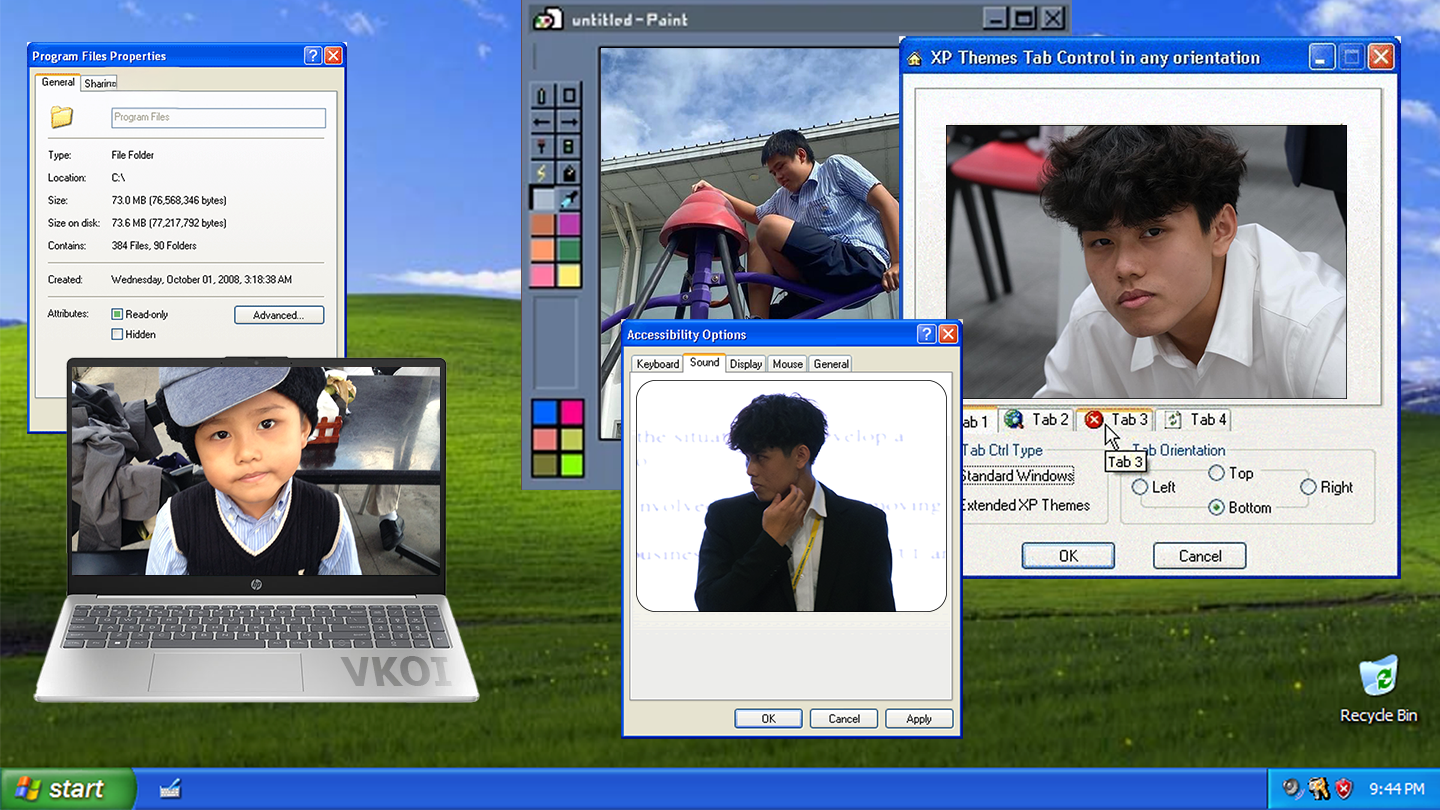
Task: Pick the bright blue swatch in Paint
Action: point(545,412)
